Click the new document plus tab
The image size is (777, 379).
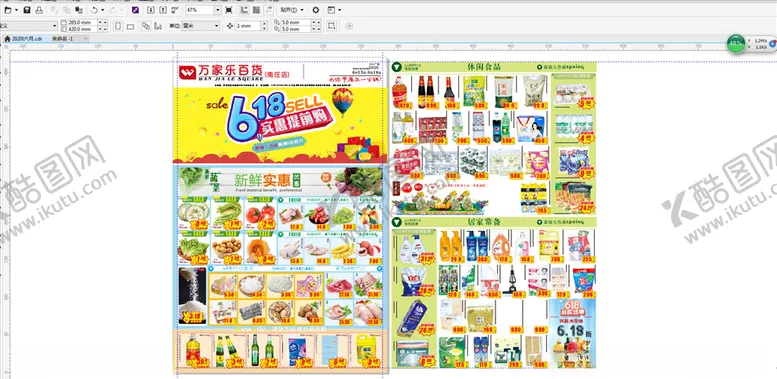click(86, 39)
